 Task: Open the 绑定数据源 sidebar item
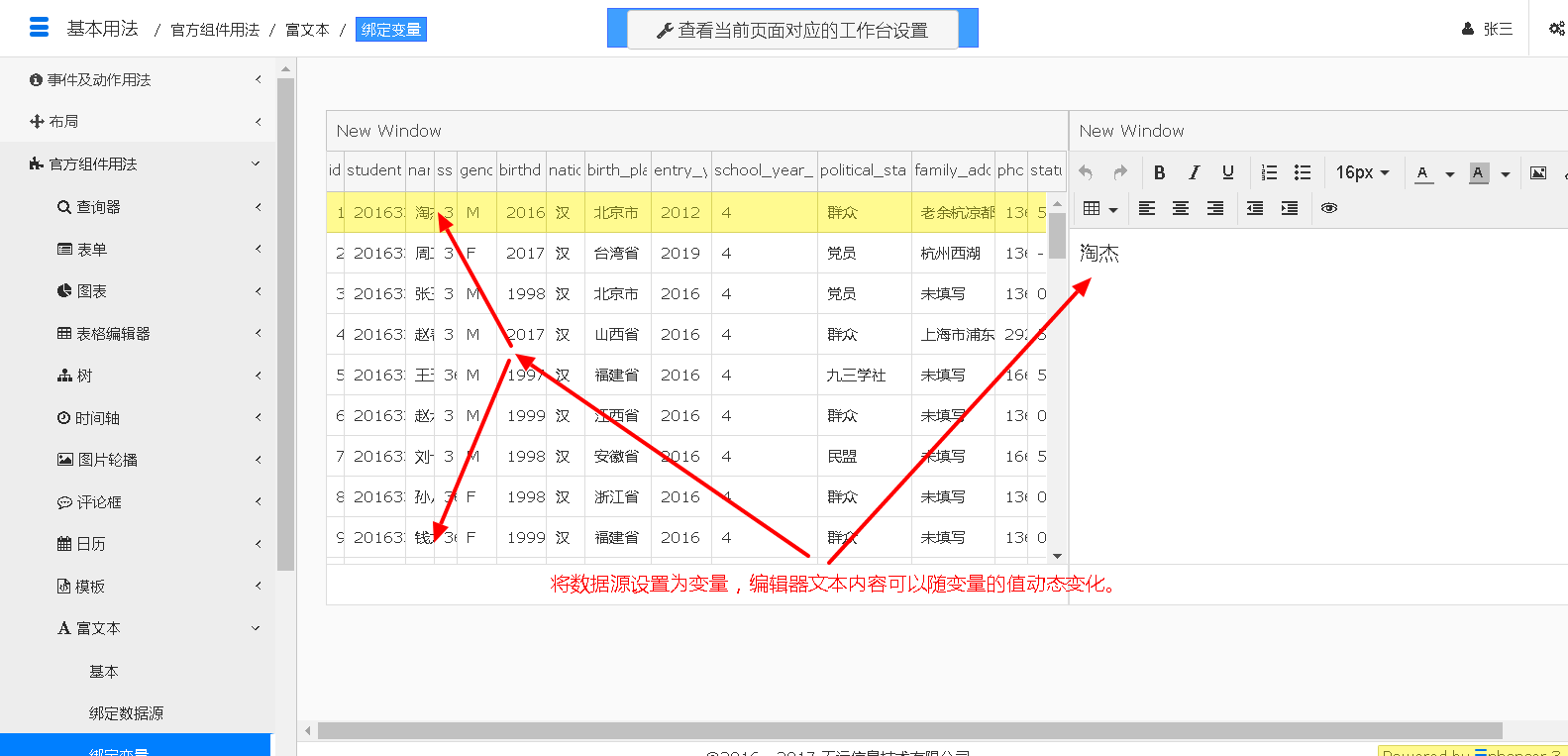[126, 713]
